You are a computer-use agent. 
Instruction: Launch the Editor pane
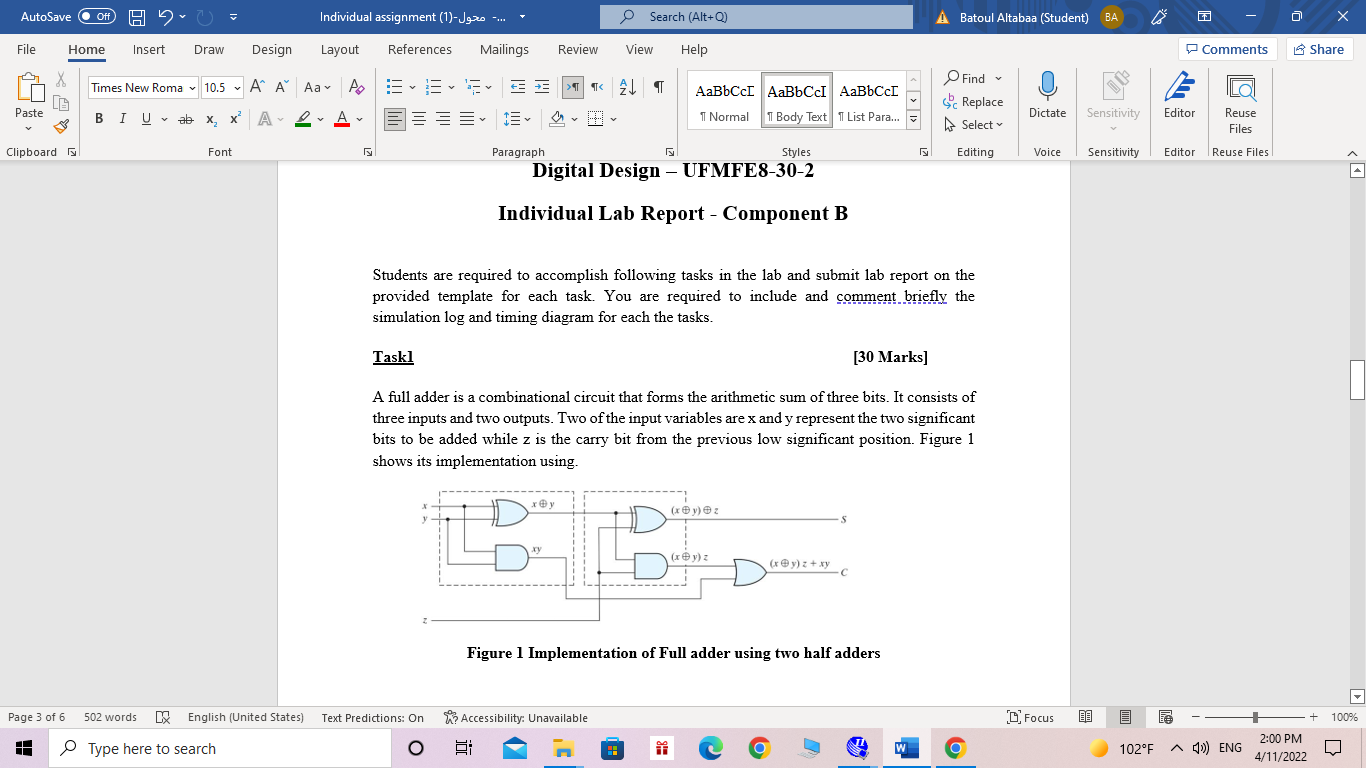[x=1179, y=97]
